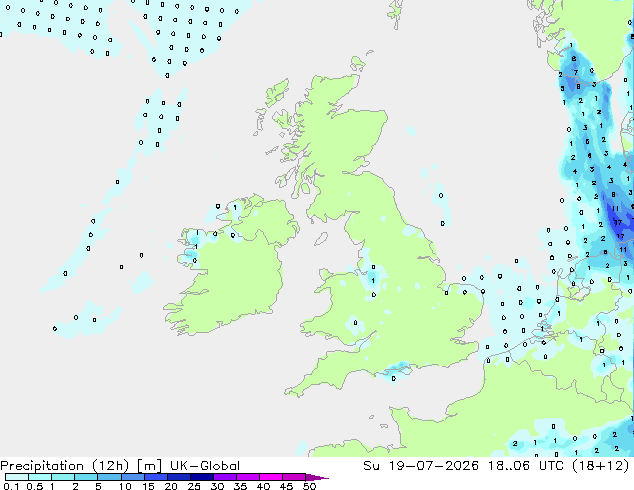The width and height of the screenshot is (634, 490).
Task: Click the '(12h)' interval label
Action: (110, 466)
